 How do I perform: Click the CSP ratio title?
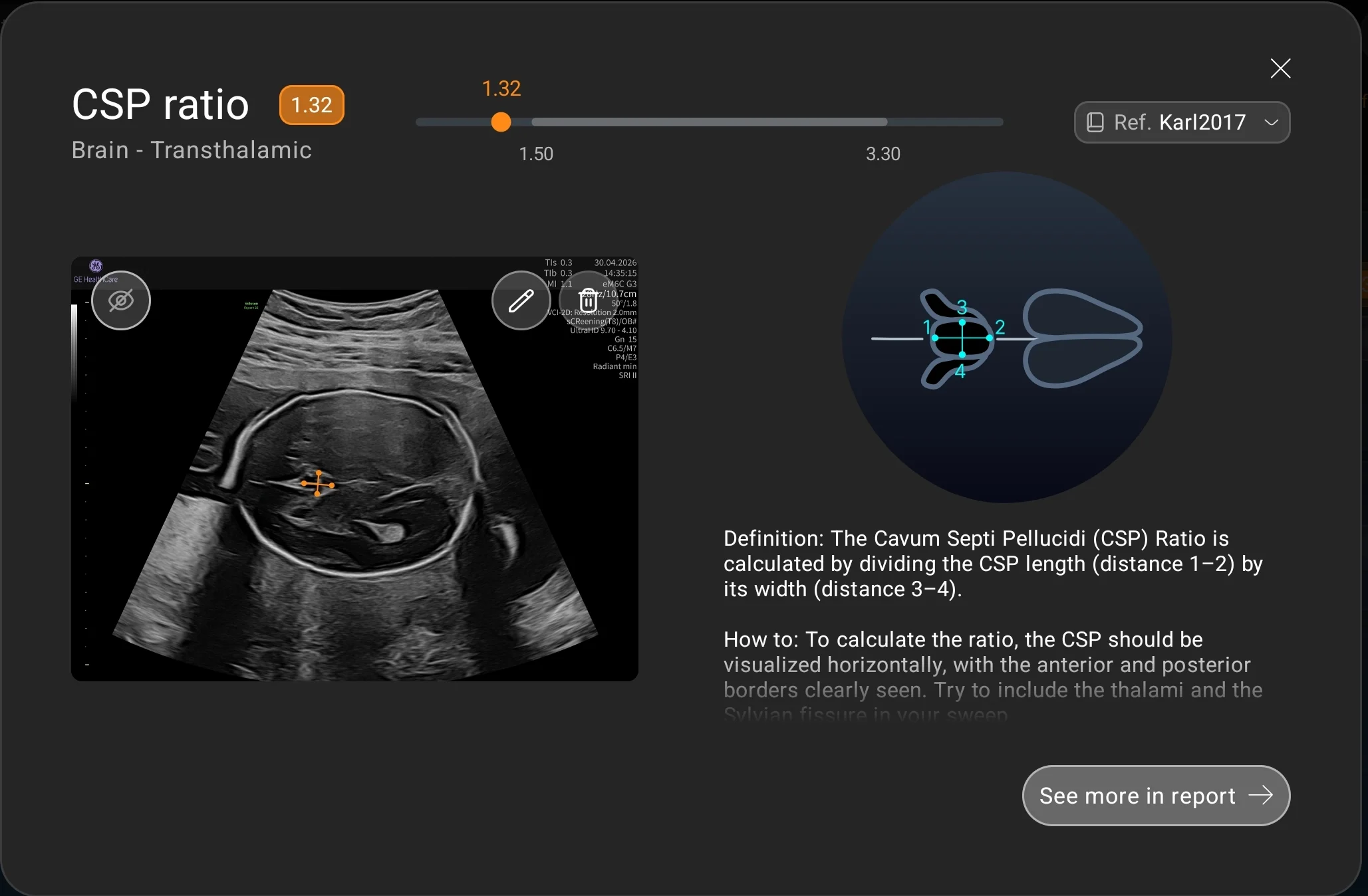(x=160, y=104)
